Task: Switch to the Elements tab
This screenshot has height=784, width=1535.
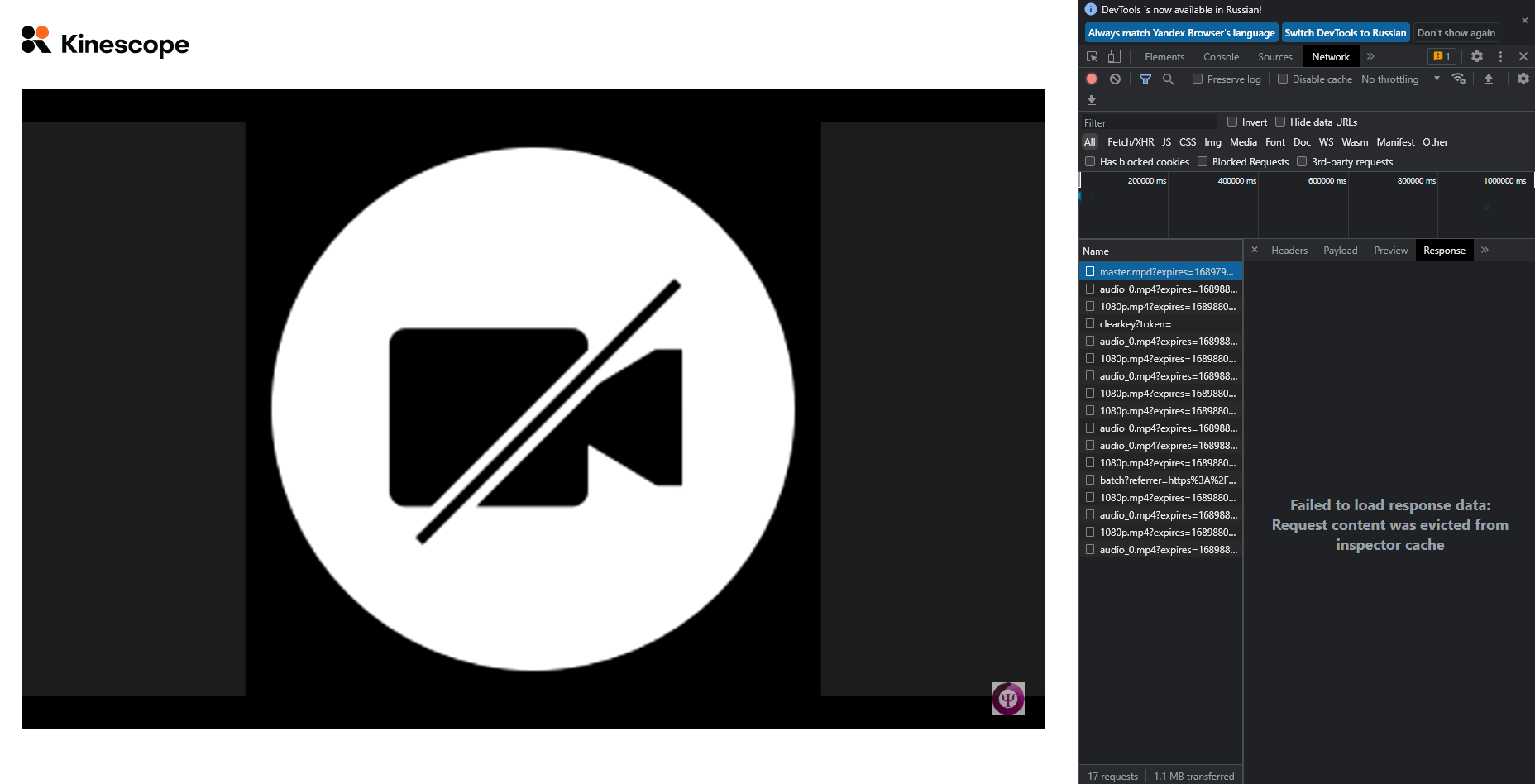Action: [x=1164, y=56]
